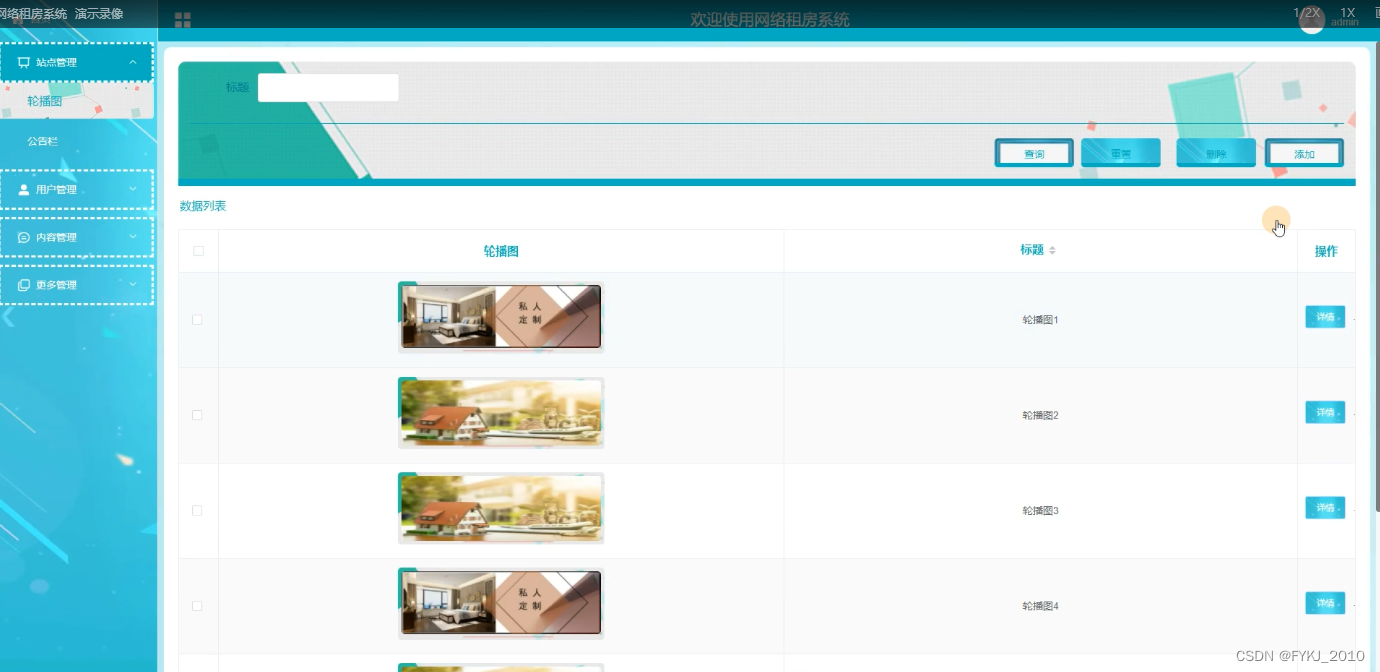Screen dimensions: 1380x672
Task: Open the 轮播图3 house banner thumbnail
Action: tap(501, 508)
